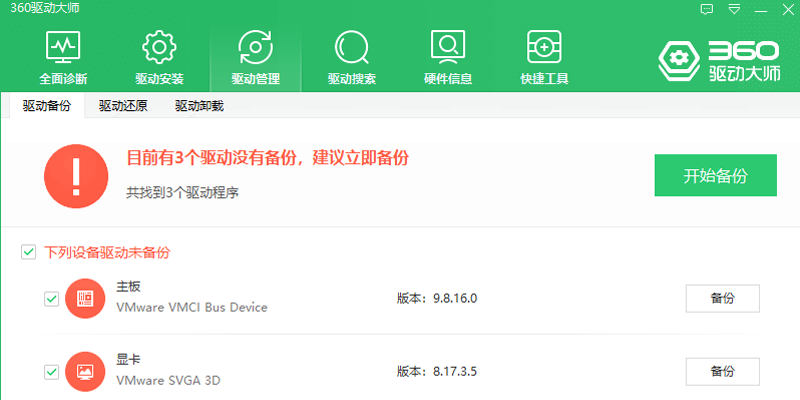Viewport: 800px width, 400px height.
Task: Click the 360驱动大师 window title text
Action: coord(45,8)
